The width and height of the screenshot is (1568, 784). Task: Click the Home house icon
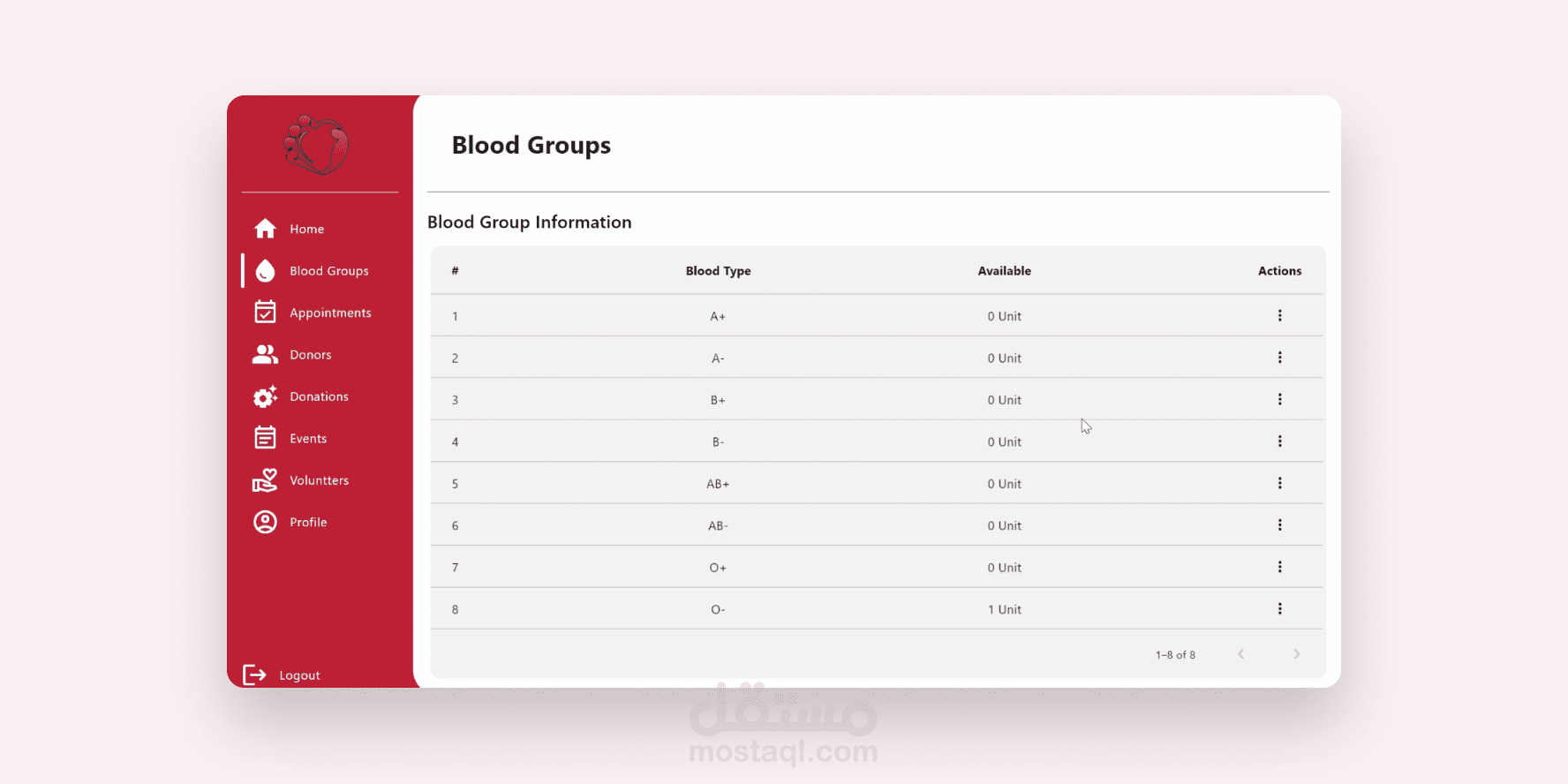pyautogui.click(x=265, y=229)
